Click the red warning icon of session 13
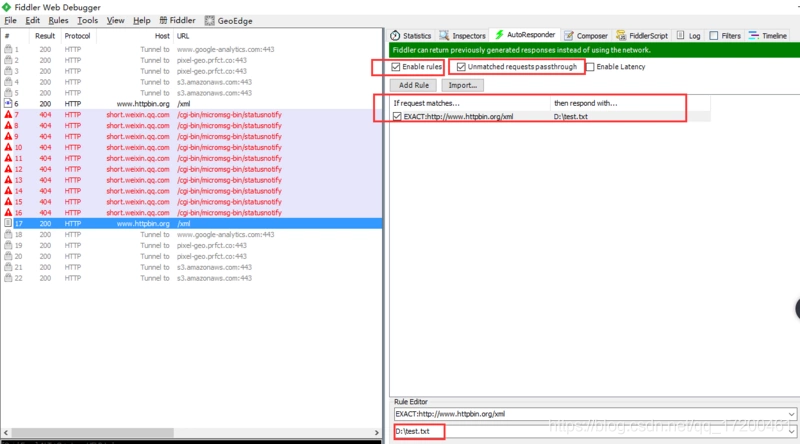 (x=8, y=180)
